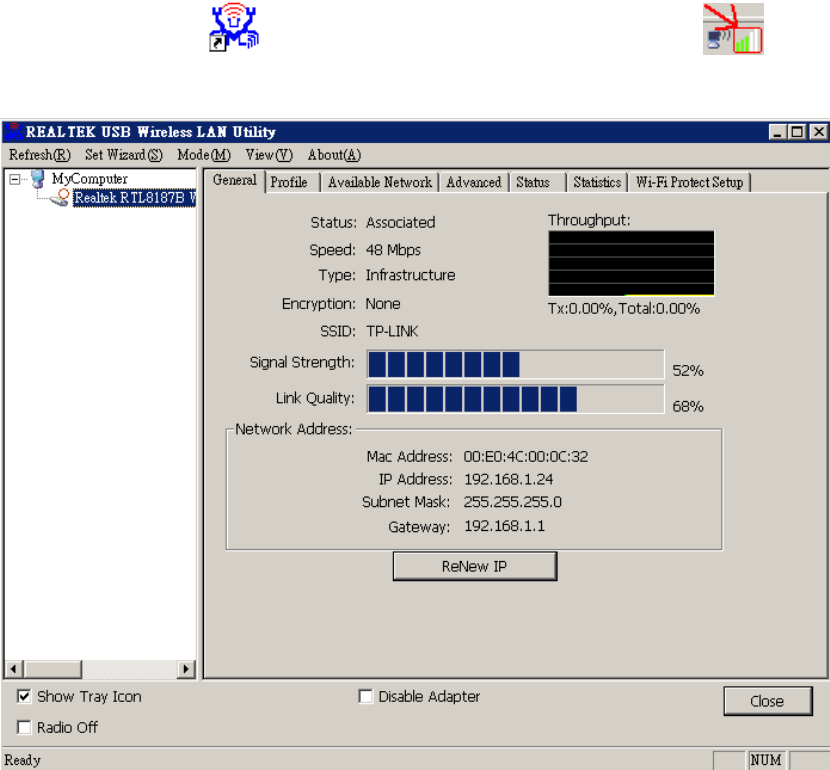
Task: Click the IP Address value 192.168.1.24
Action: pos(508,479)
